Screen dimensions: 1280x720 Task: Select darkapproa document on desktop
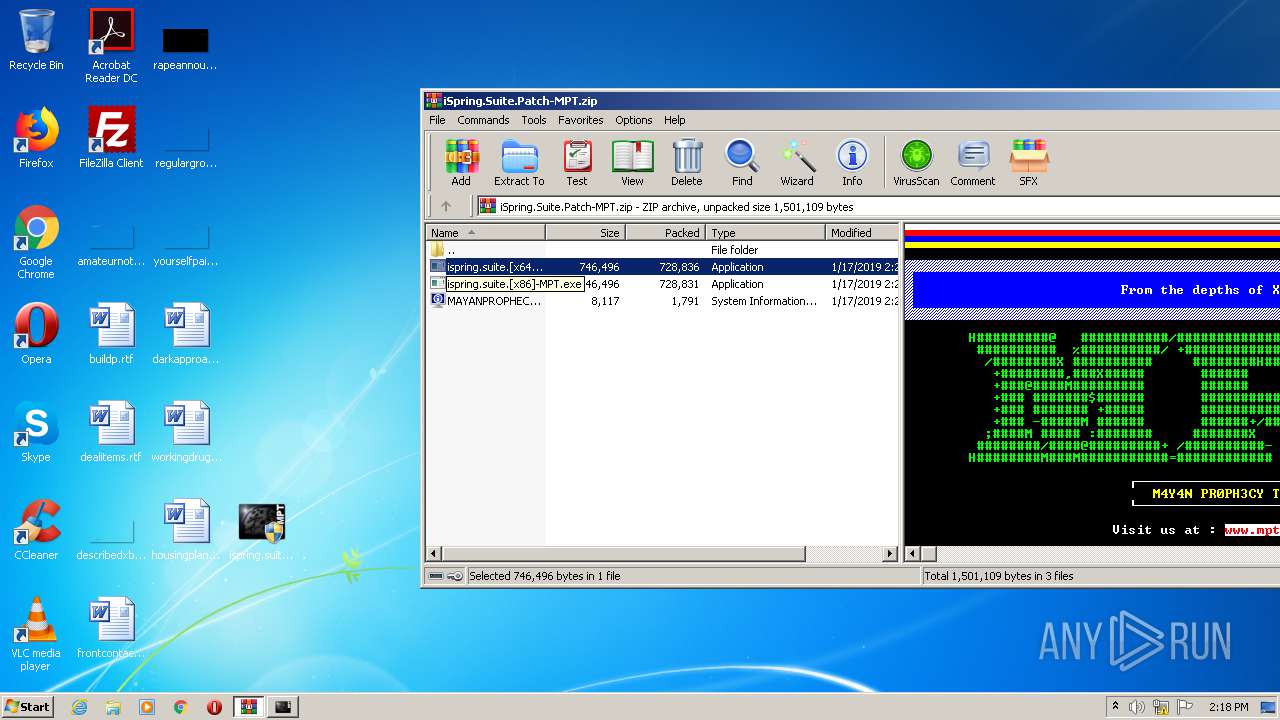pyautogui.click(x=186, y=334)
